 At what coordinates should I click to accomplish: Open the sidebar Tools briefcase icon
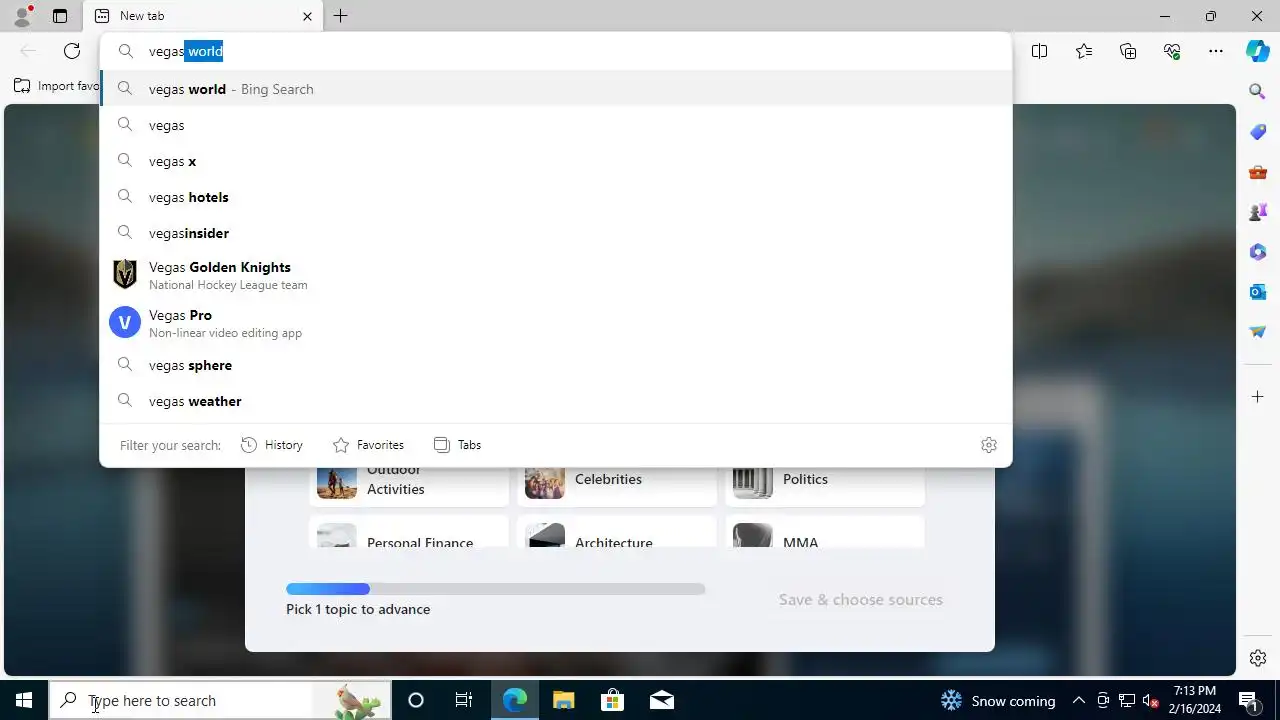[1258, 172]
